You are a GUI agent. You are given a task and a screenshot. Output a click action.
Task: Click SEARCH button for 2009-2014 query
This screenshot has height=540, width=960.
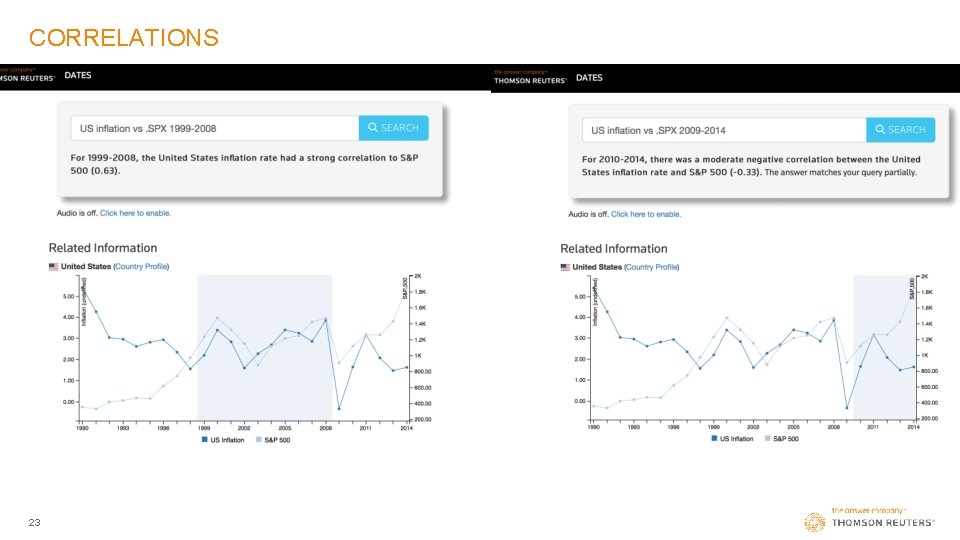click(x=901, y=130)
